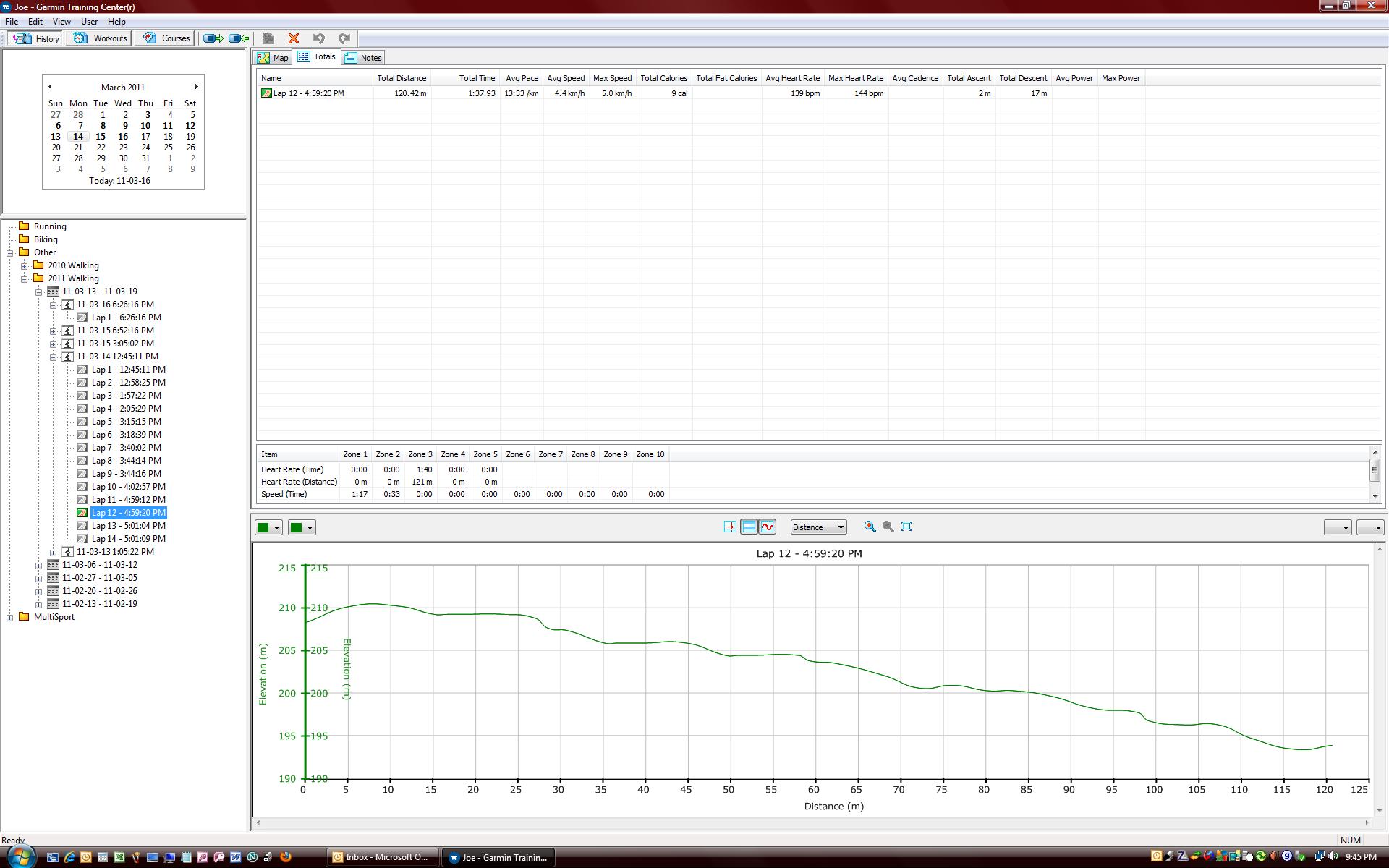Open the first green graph color dropdown

click(268, 527)
